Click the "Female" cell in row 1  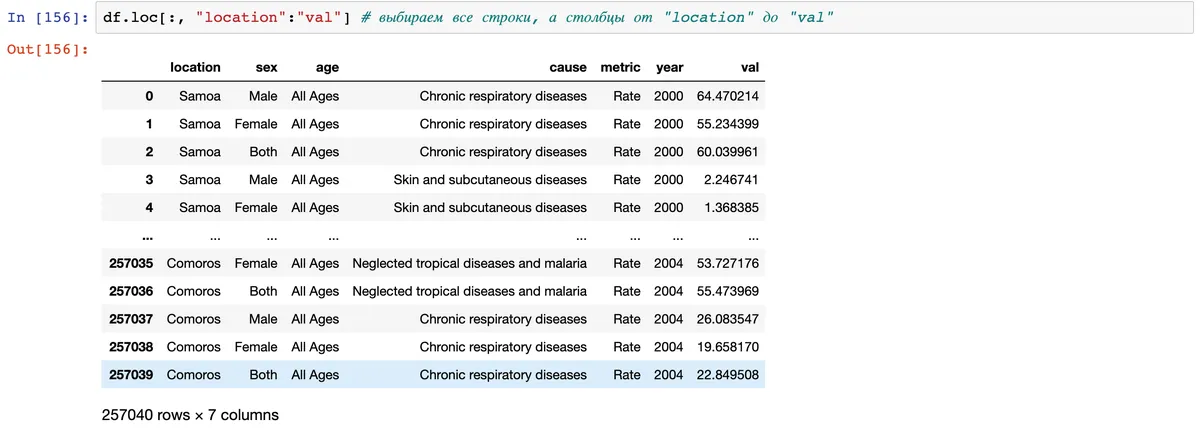[256, 124]
